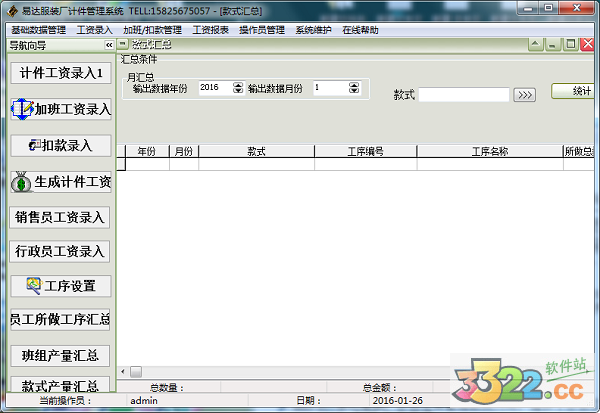Click the 统计 button
This screenshot has height=413, width=600.
tap(573, 91)
